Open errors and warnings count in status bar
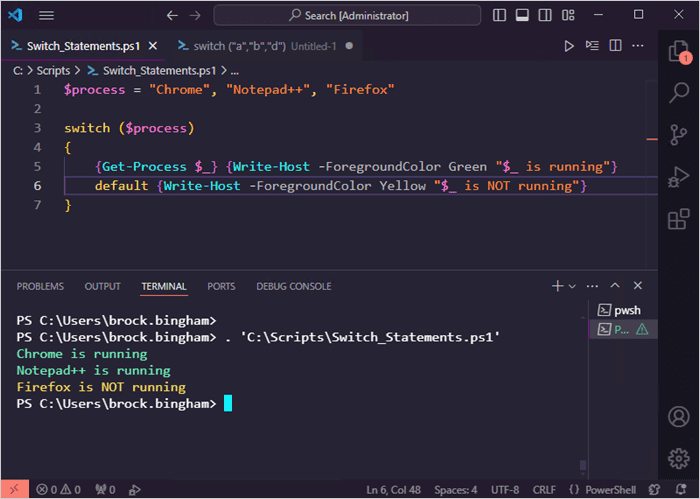Image resolution: width=700 pixels, height=499 pixels. pos(58,490)
